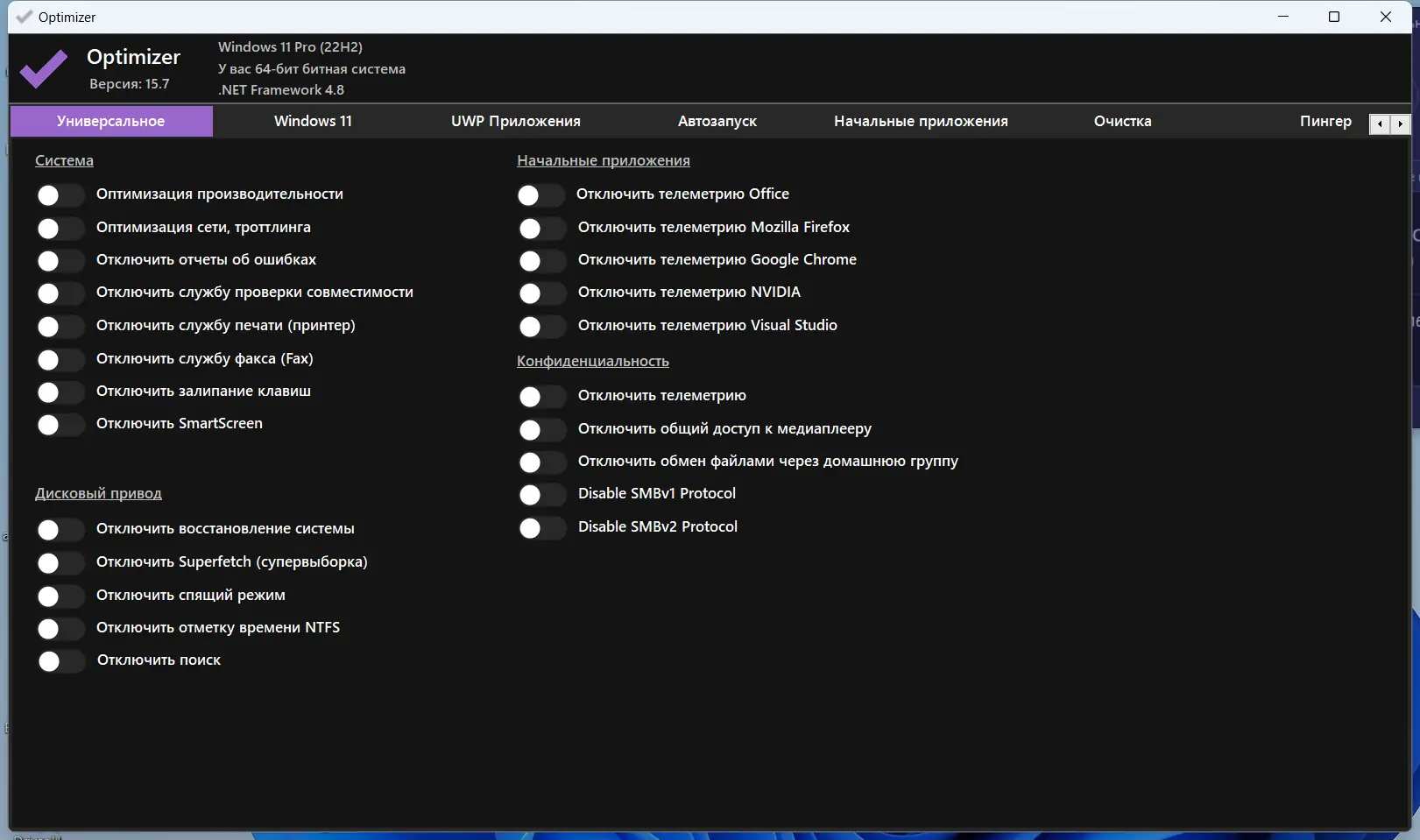Toggle Отключить телеметрию Office switch
This screenshot has height=840, width=1420.
(540, 194)
